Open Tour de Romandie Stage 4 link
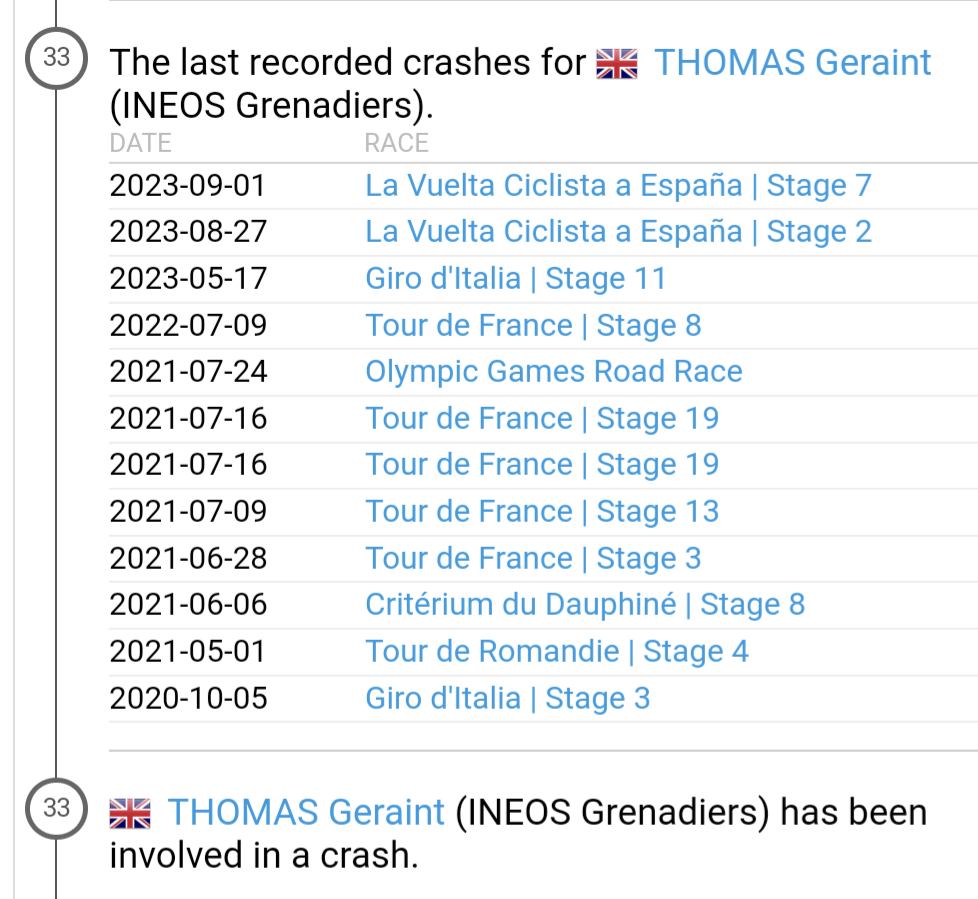This screenshot has width=978, height=899. point(557,651)
